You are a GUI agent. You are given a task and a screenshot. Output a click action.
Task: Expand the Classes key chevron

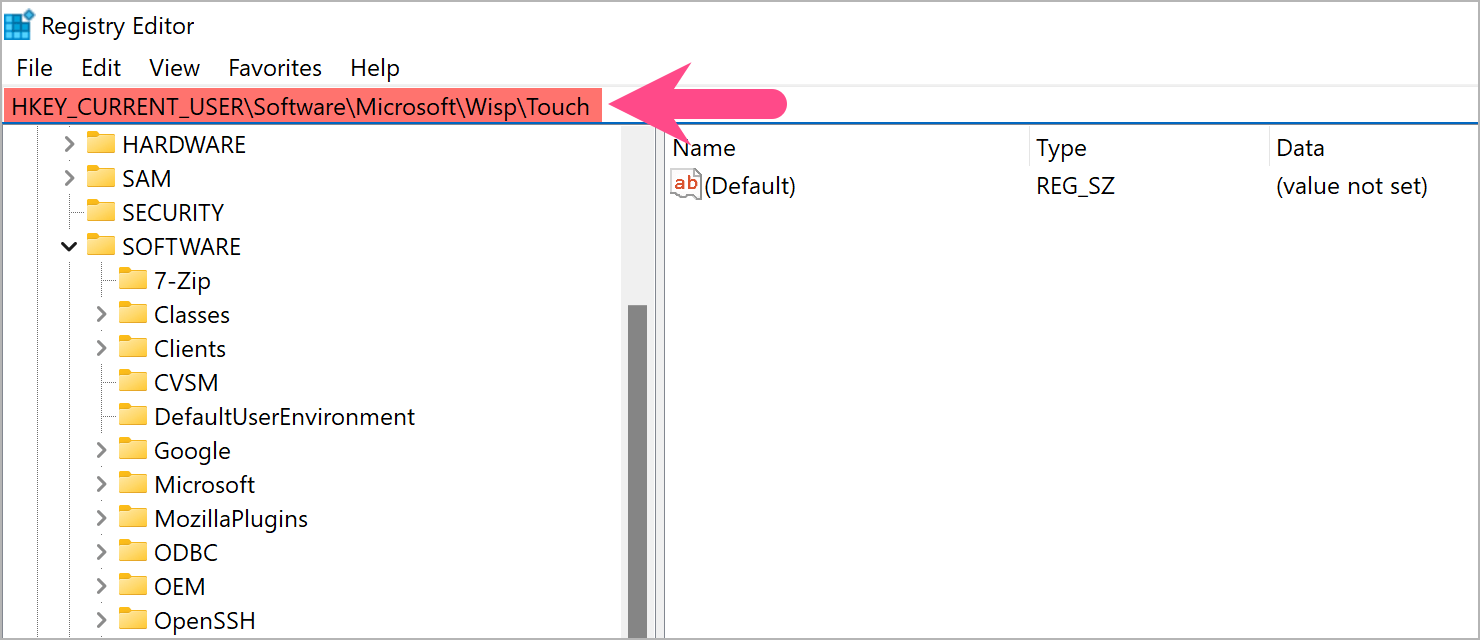[101, 314]
